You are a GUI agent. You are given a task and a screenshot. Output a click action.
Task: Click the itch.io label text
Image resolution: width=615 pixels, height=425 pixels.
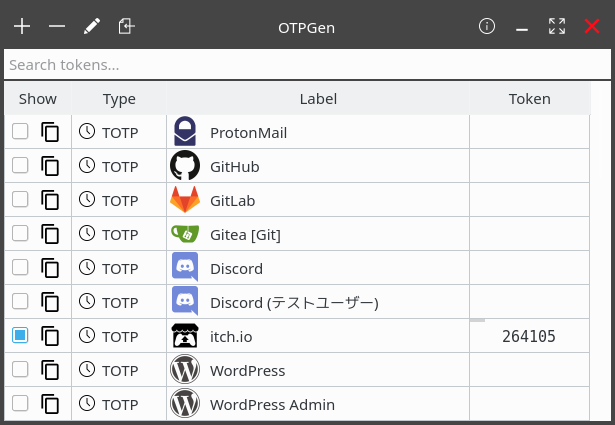(231, 337)
